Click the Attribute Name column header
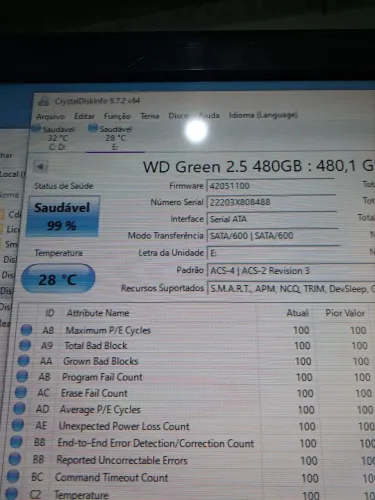This screenshot has height=500, width=375. click(98, 313)
